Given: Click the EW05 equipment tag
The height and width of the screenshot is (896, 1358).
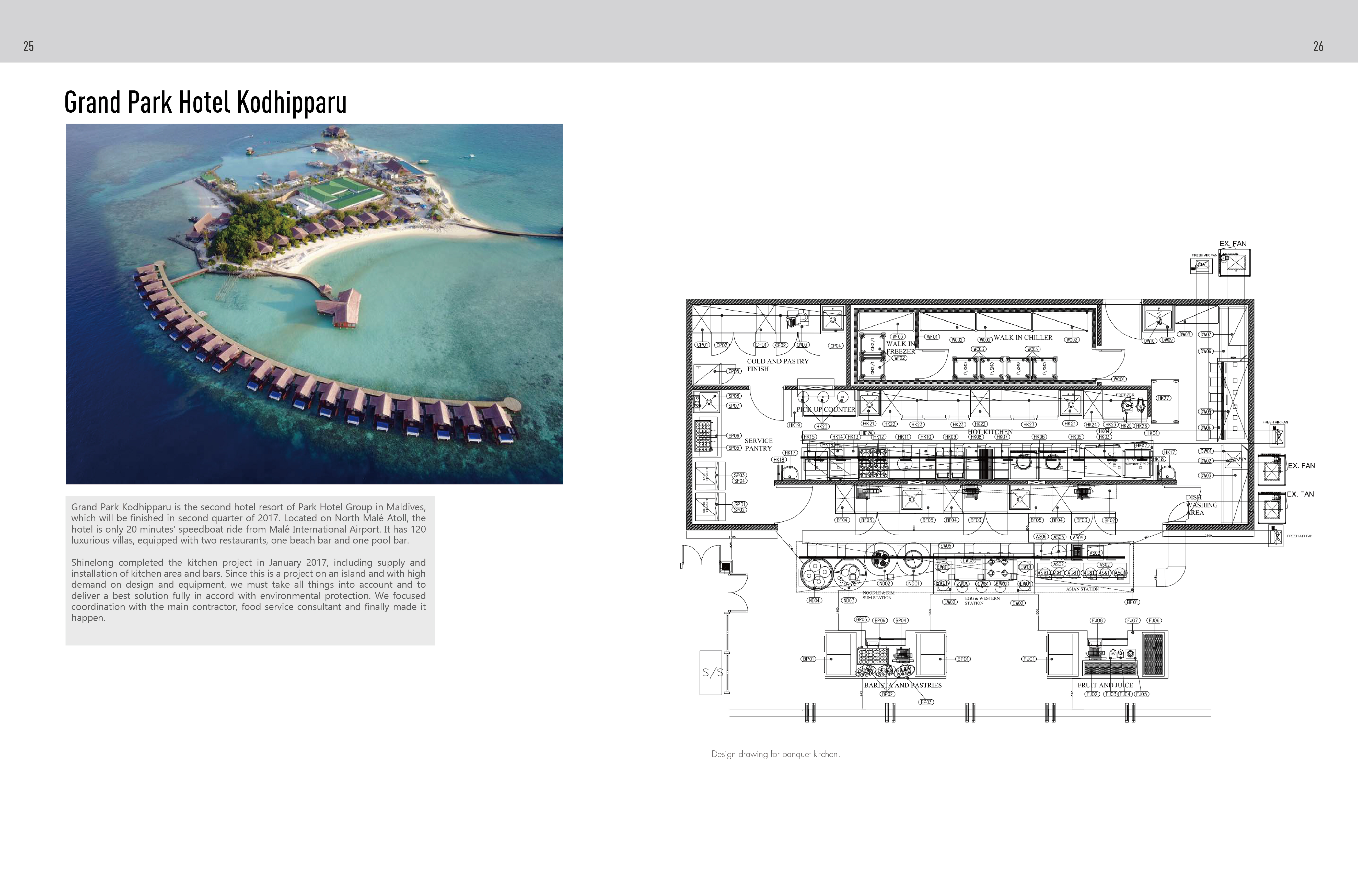Looking at the screenshot, I should point(946,546).
